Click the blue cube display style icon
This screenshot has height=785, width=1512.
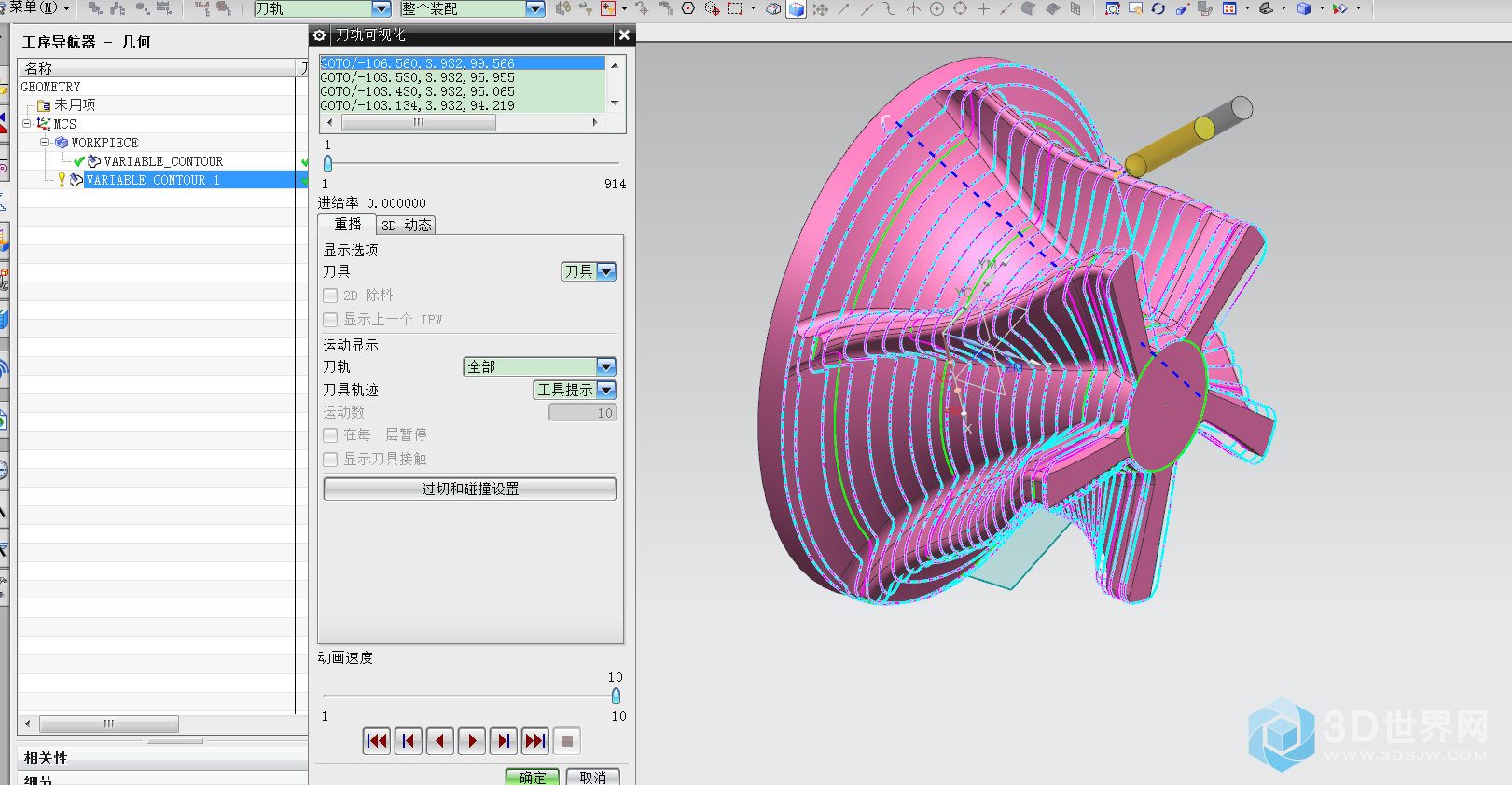tap(1304, 9)
